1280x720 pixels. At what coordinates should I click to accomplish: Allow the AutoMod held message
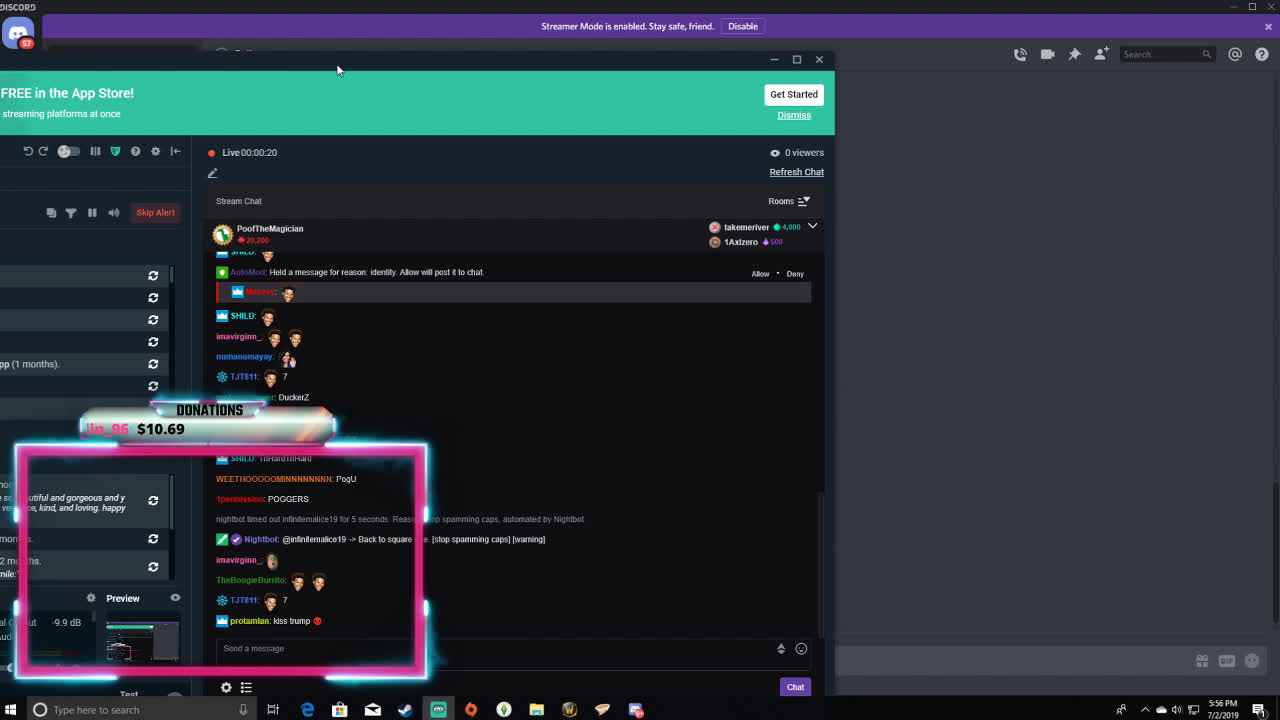click(x=760, y=274)
